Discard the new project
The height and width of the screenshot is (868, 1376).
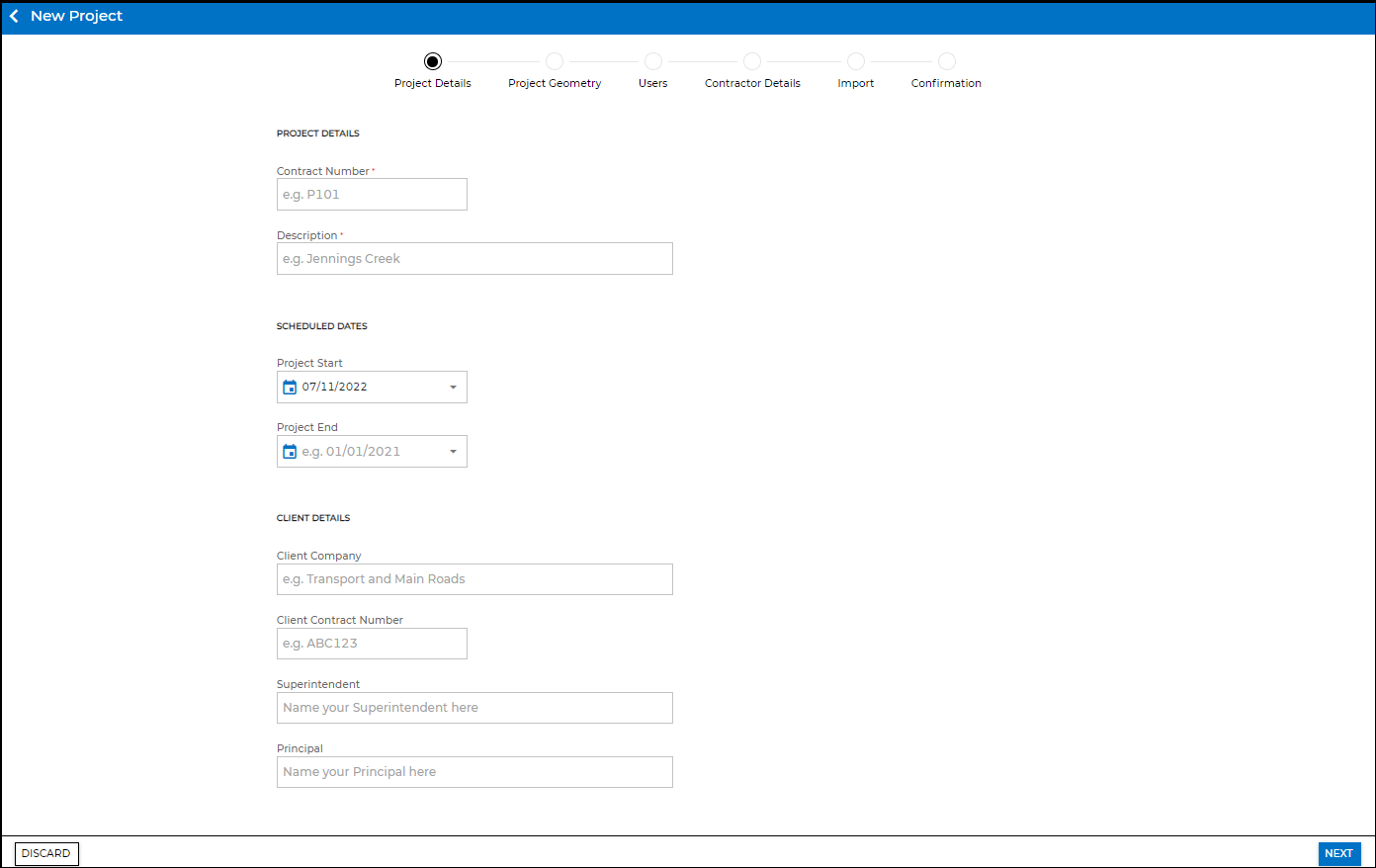tap(46, 853)
